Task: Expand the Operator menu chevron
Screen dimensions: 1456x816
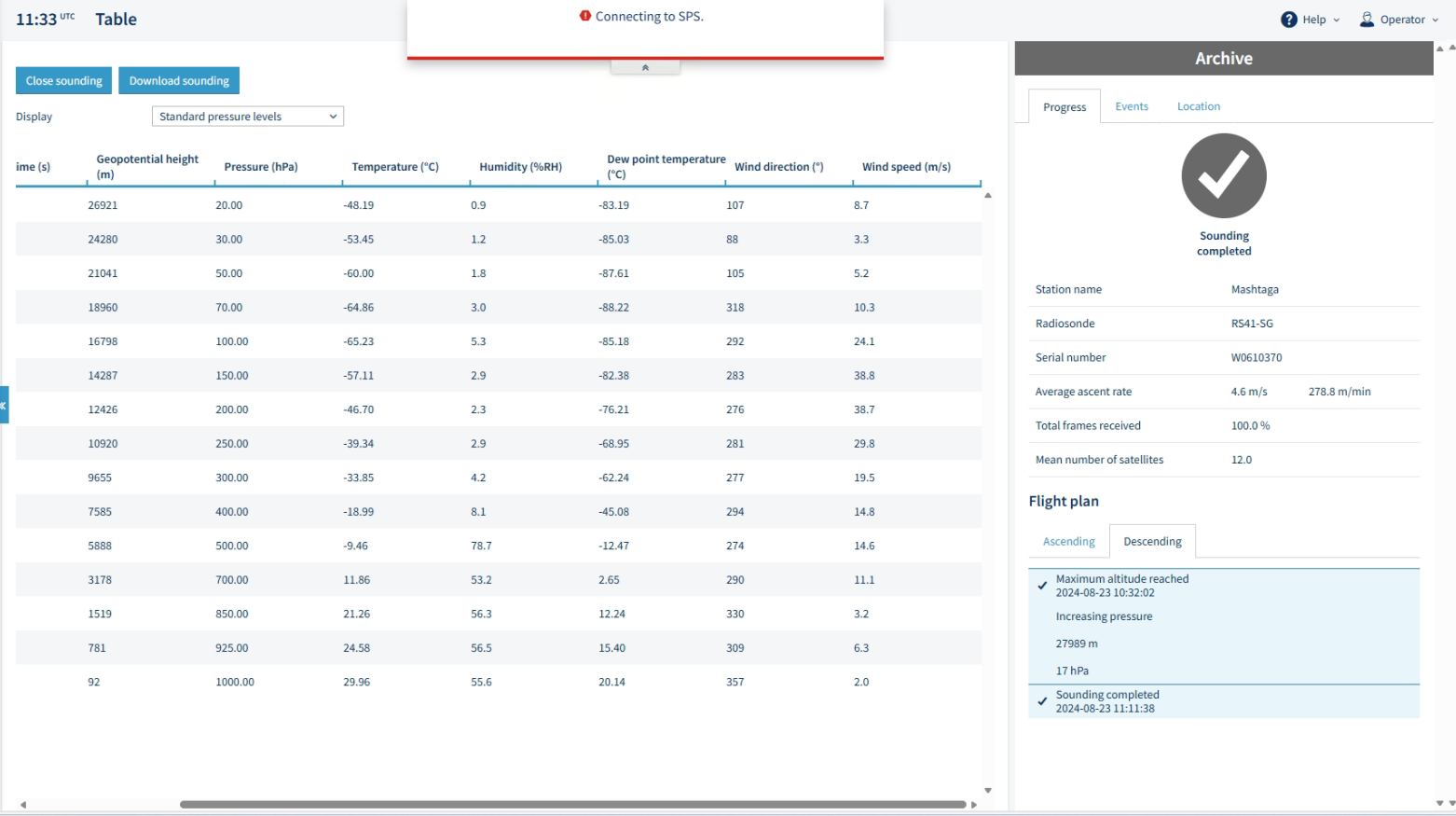Action: coord(1435,20)
